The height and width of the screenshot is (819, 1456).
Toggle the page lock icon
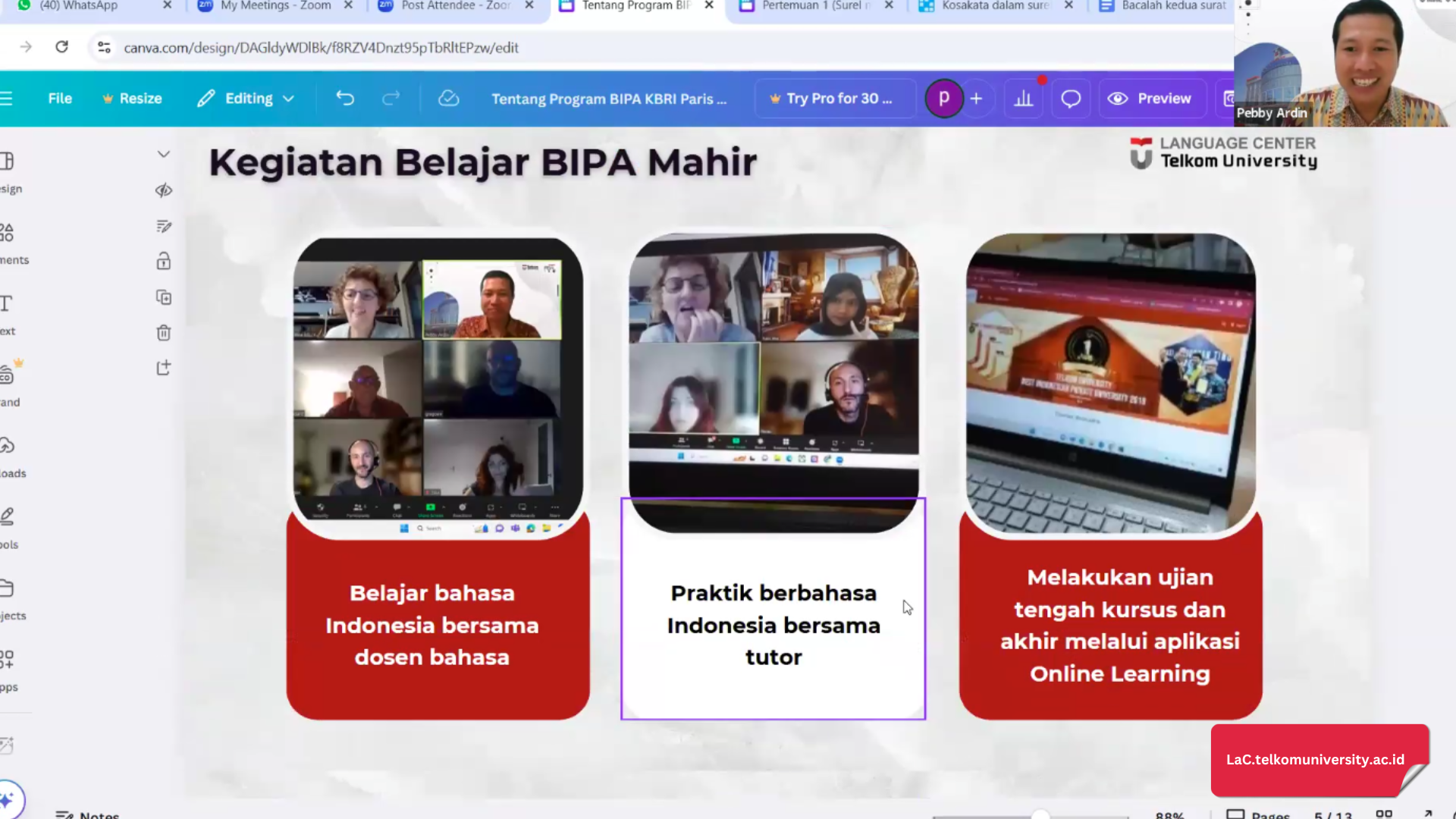(164, 261)
